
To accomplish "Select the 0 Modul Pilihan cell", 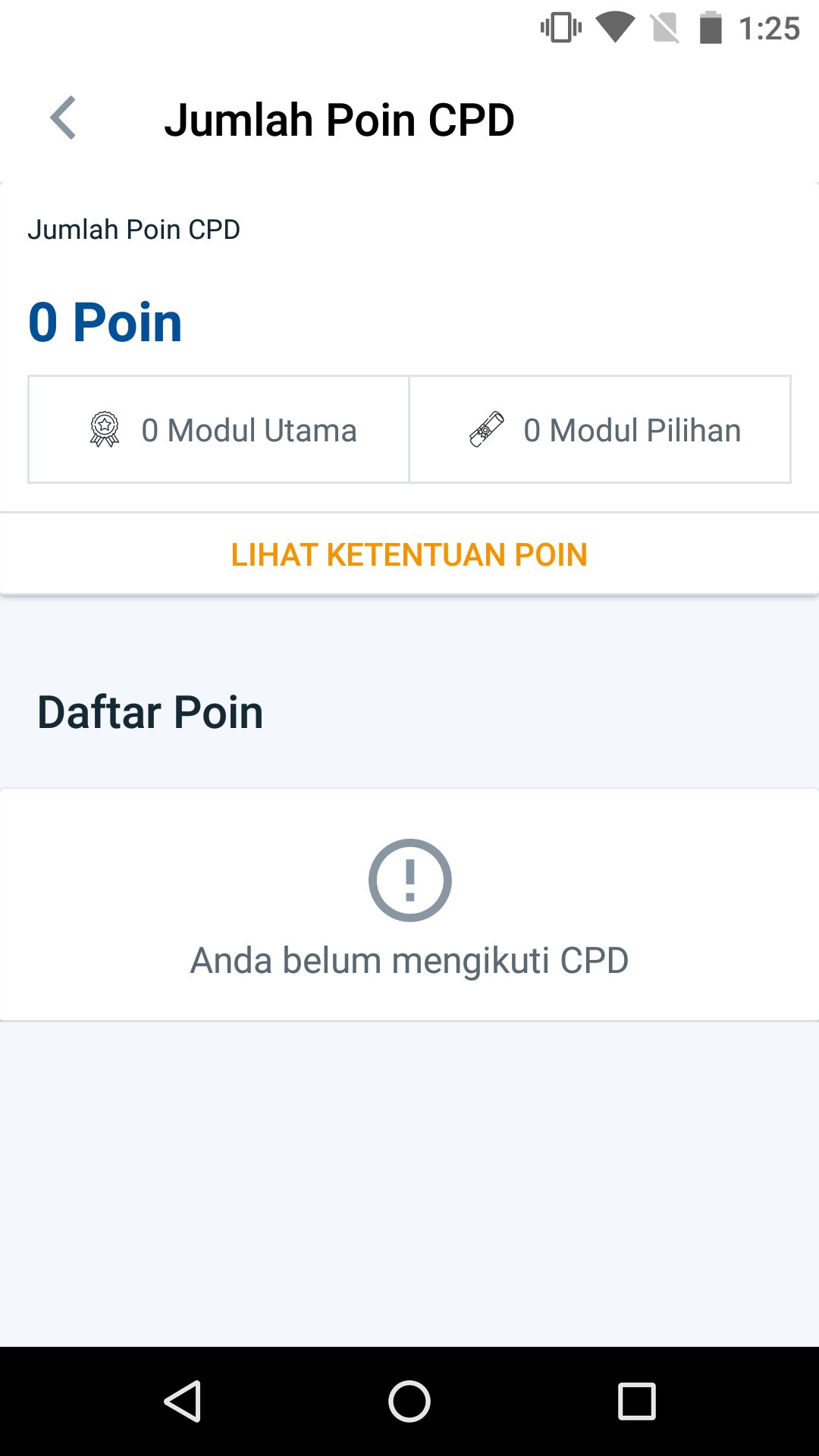I will point(600,430).
